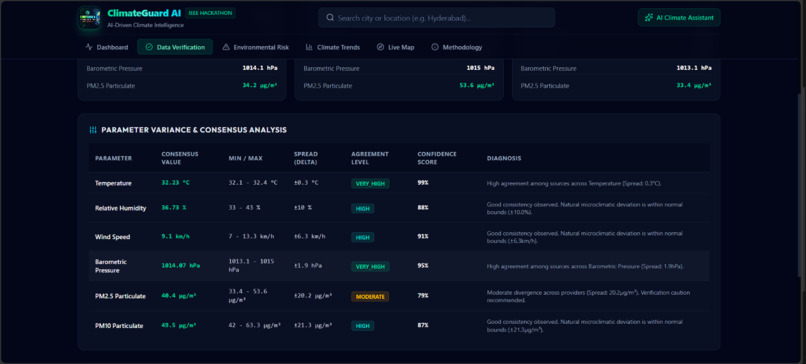Select the Wind Speed parameter name
This screenshot has width=806, height=364.
pyautogui.click(x=113, y=237)
